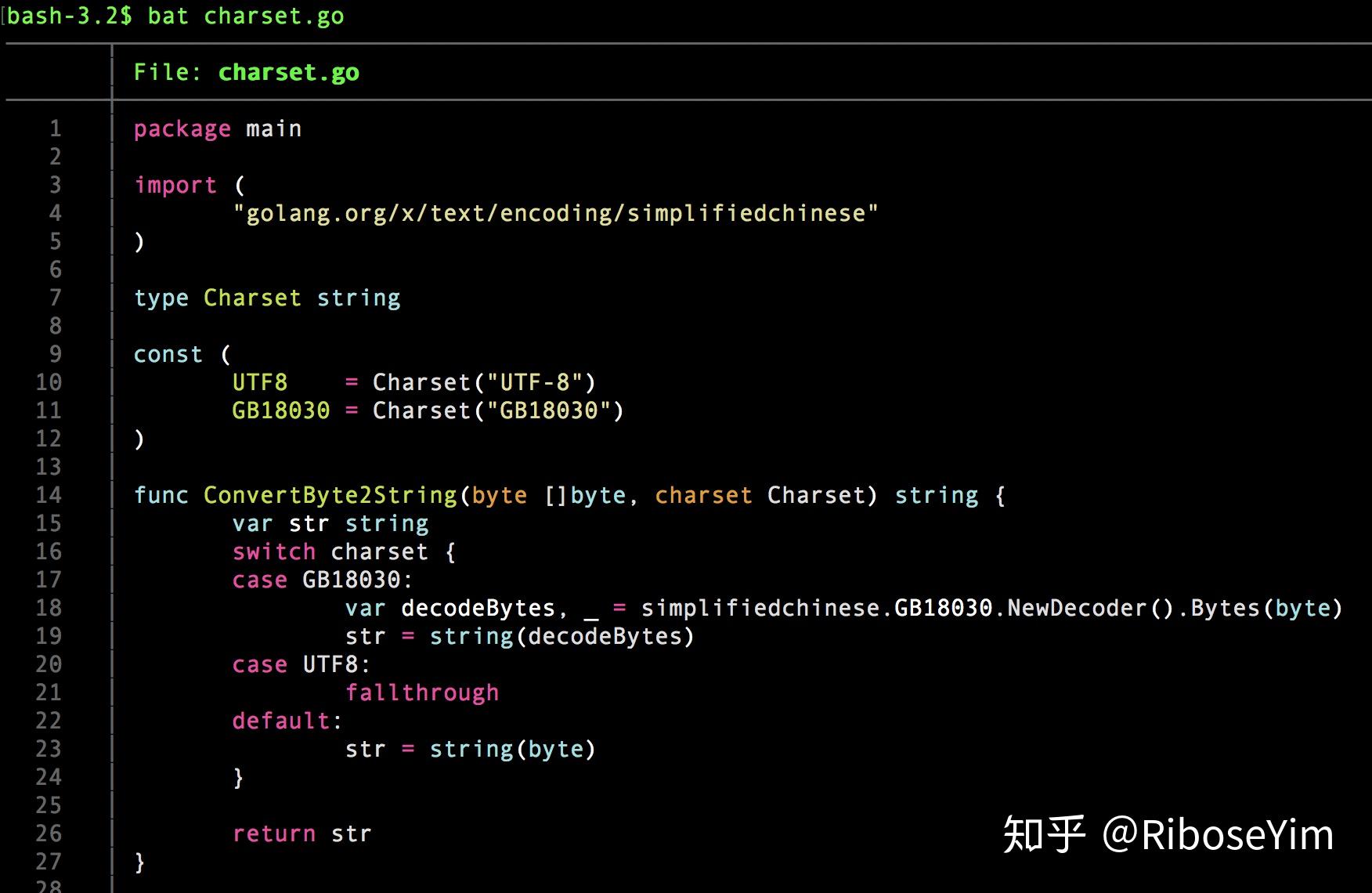Click the UTF8 constant name on line 10

(260, 383)
